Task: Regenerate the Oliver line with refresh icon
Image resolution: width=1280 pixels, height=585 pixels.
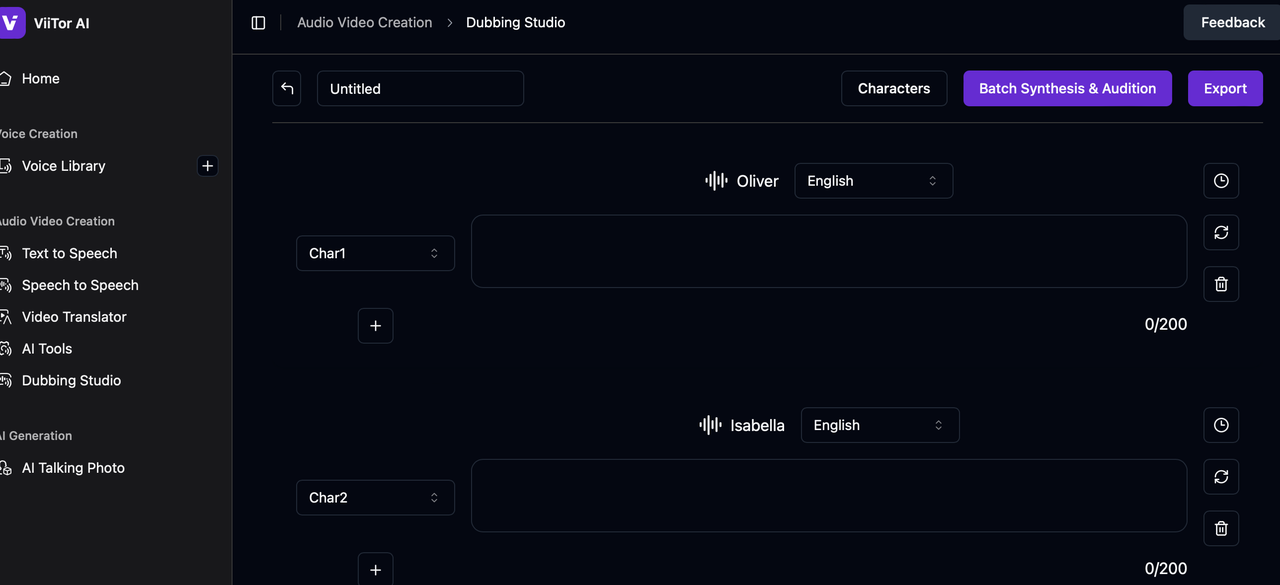Action: coord(1221,232)
